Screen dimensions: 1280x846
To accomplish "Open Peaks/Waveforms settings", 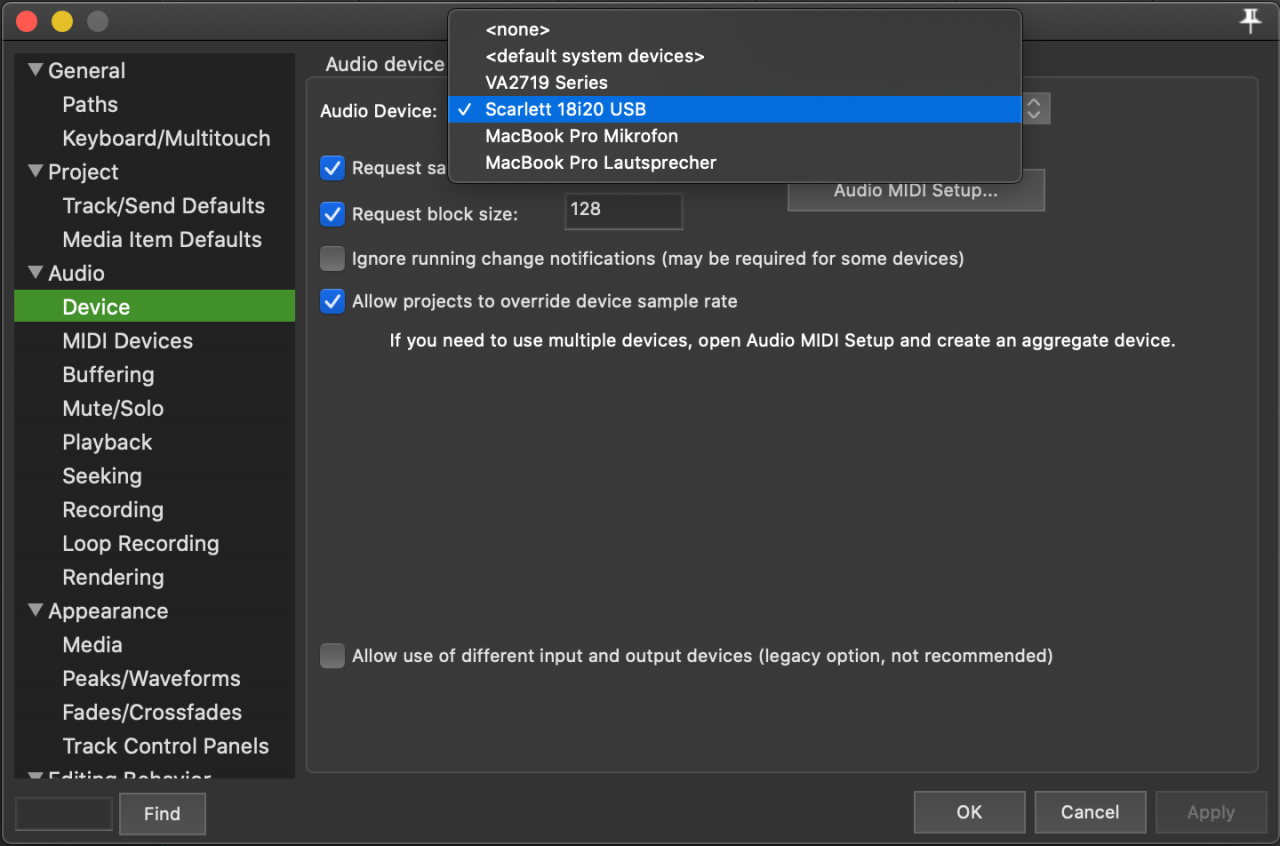I will (x=151, y=678).
